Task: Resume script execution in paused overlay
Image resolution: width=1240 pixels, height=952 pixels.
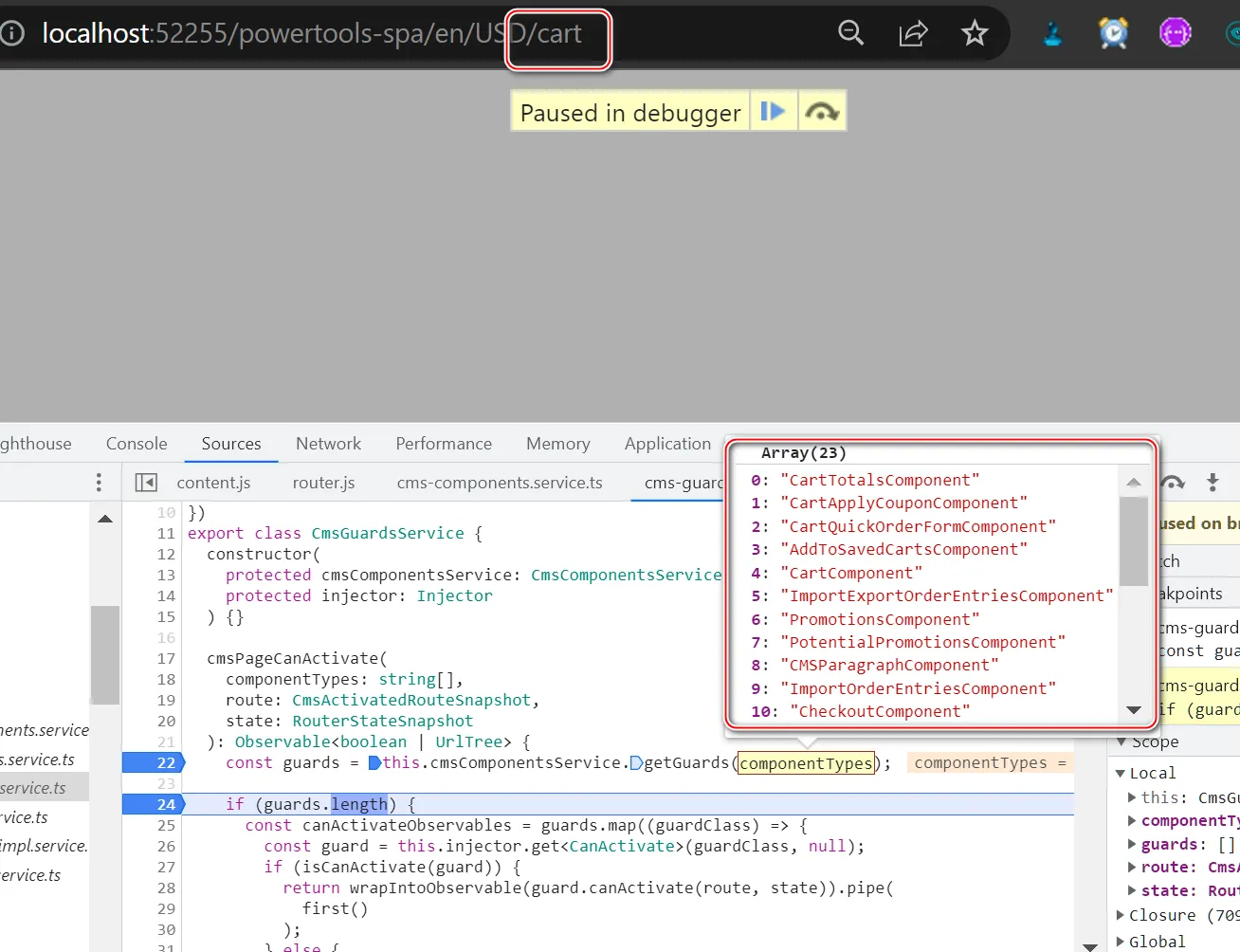Action: (x=774, y=112)
